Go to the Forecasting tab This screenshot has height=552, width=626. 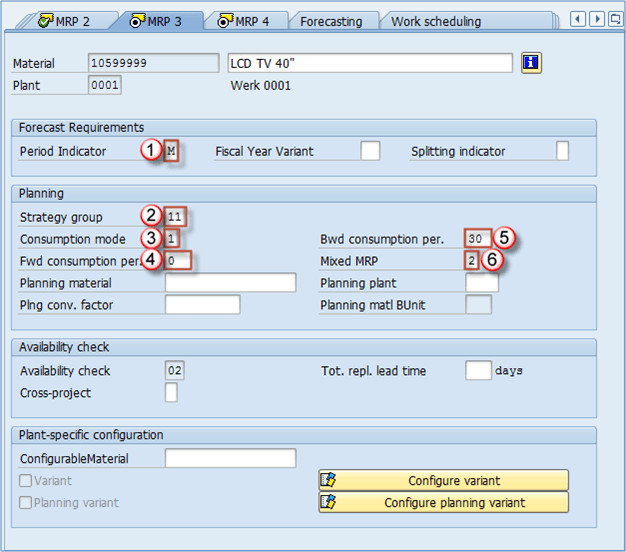coord(331,21)
